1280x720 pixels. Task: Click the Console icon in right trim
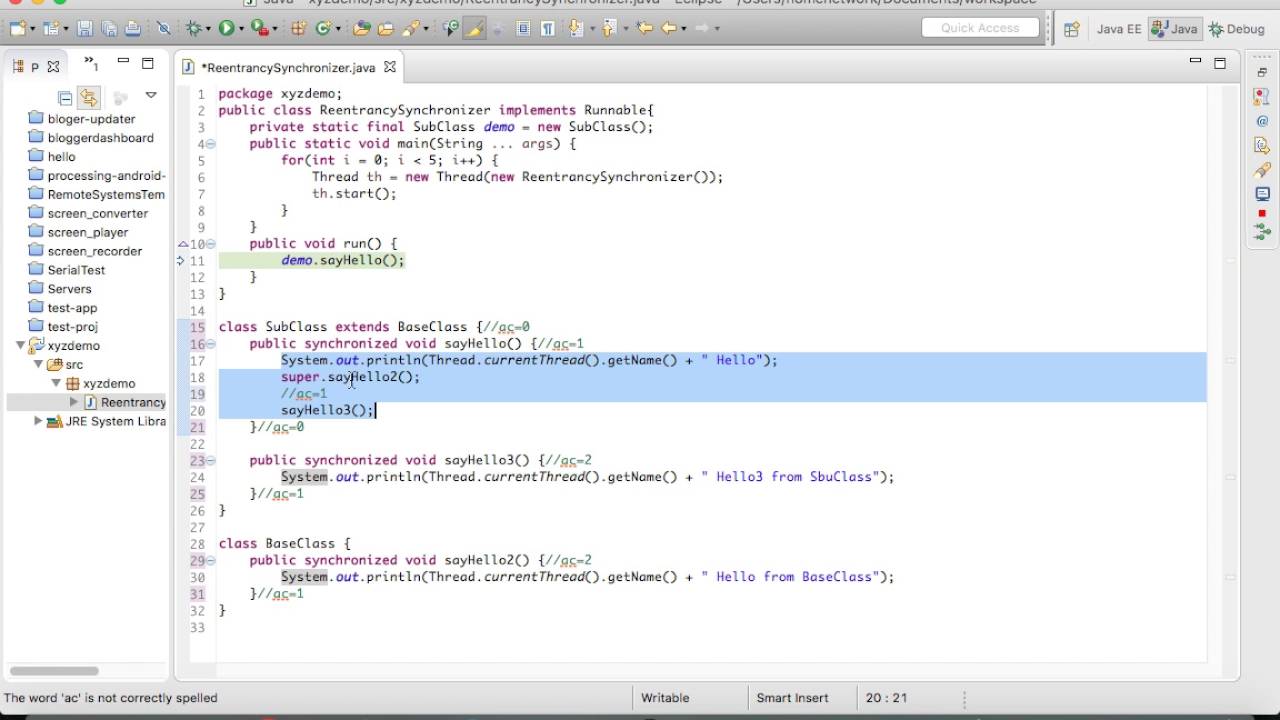[1262, 193]
